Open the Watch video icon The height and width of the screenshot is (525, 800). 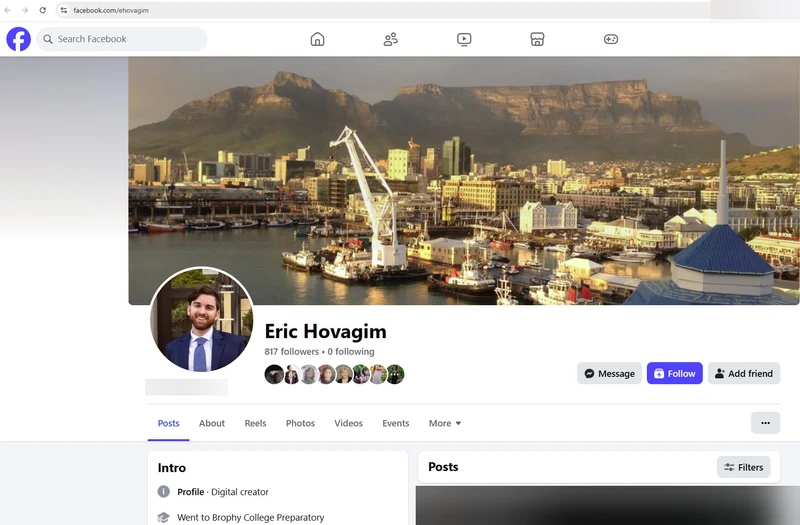tap(464, 39)
